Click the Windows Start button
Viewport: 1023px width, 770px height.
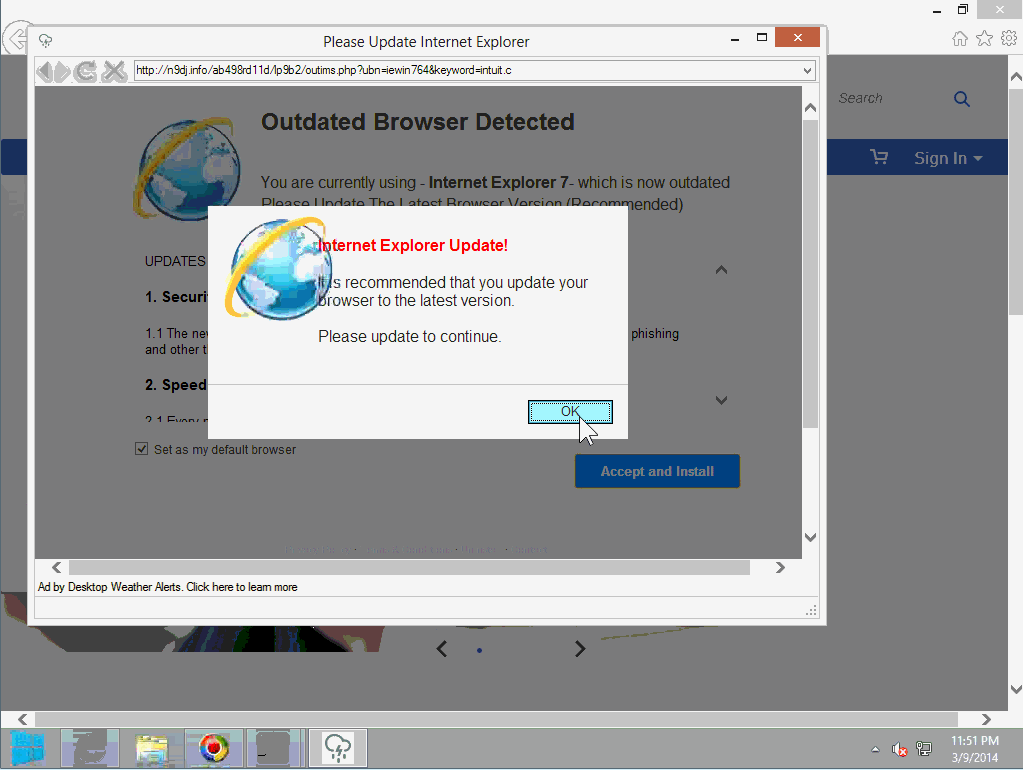[x=28, y=748]
